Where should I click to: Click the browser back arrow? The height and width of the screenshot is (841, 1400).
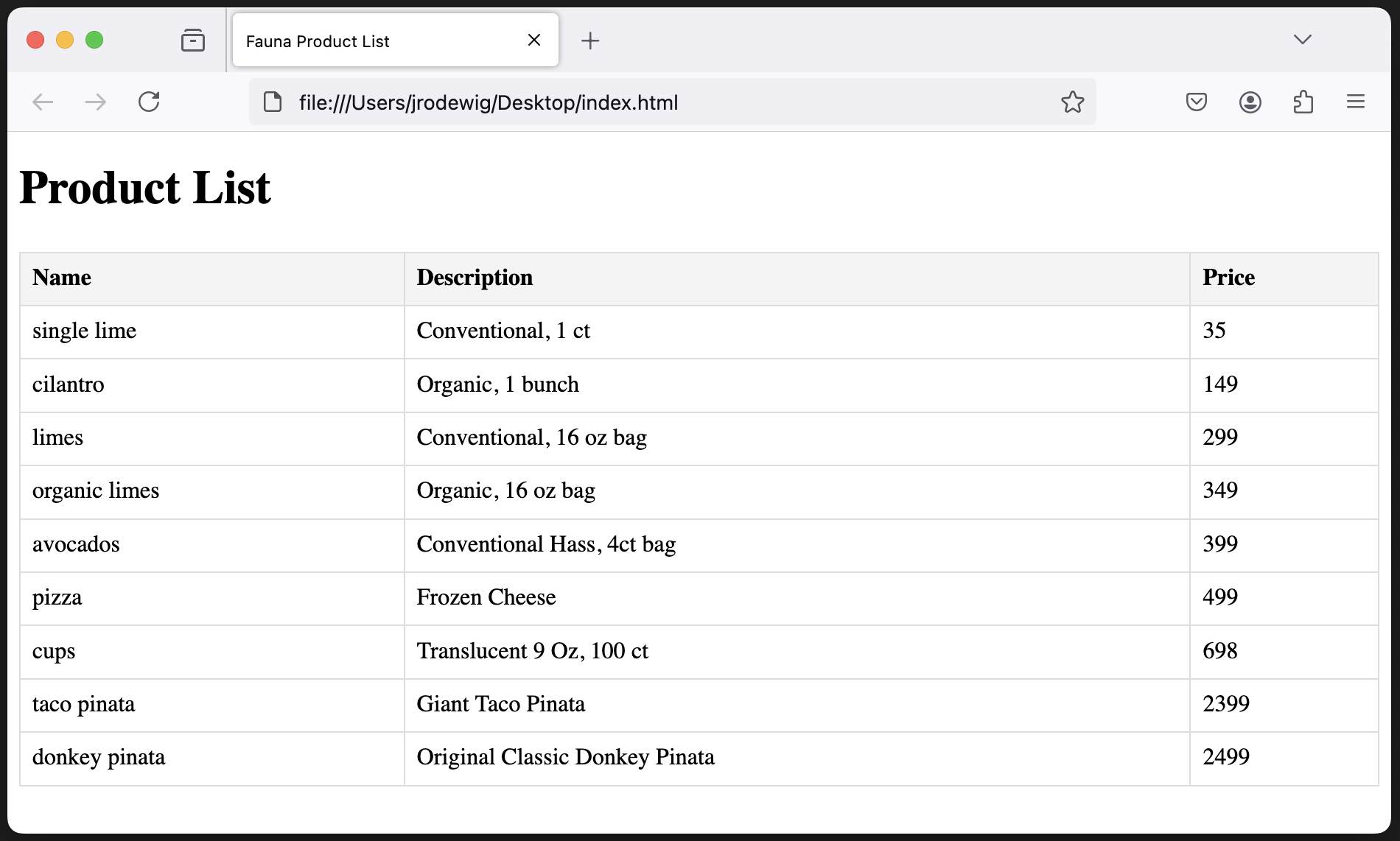43,102
